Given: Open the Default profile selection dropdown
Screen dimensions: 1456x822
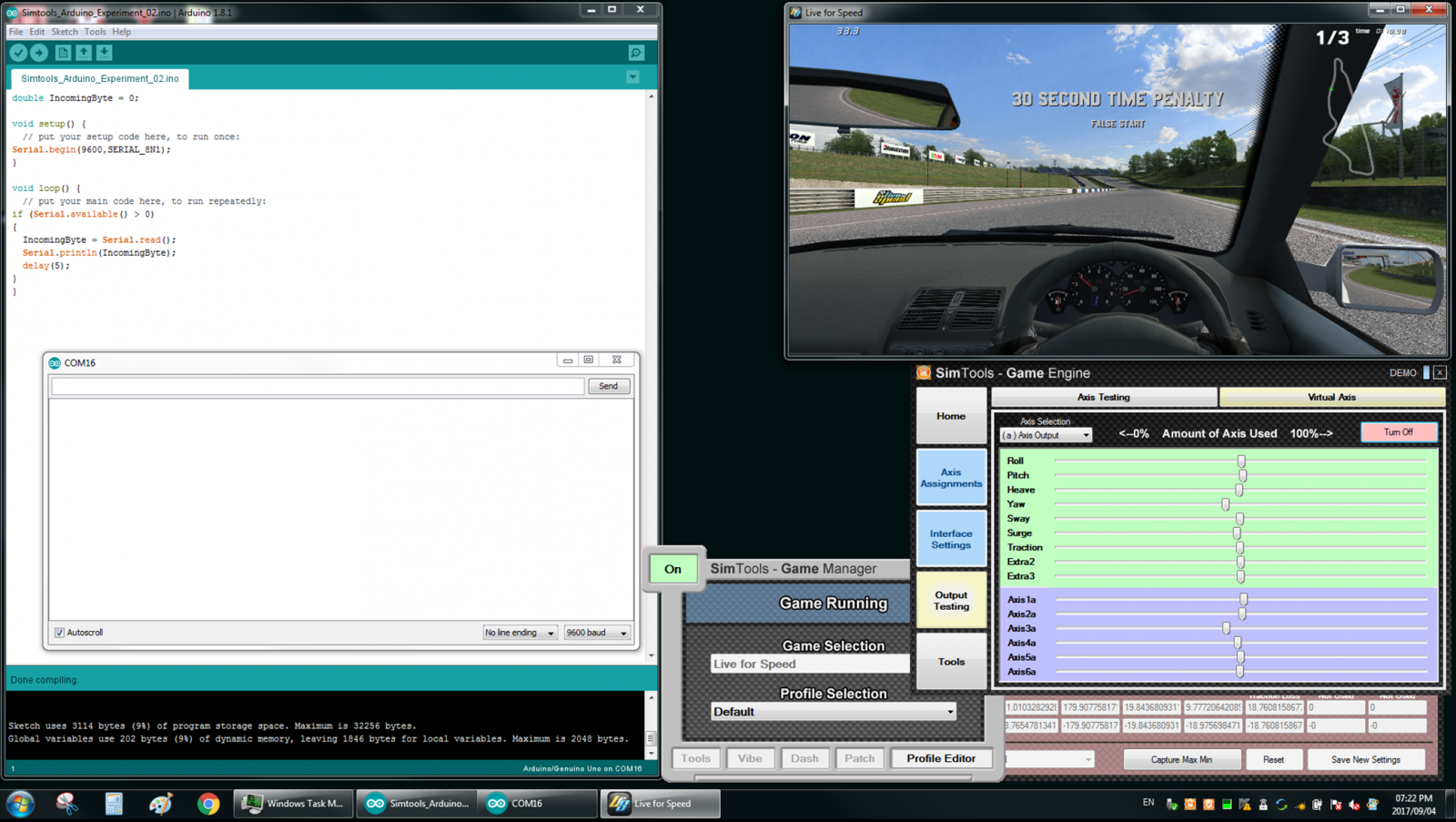Looking at the screenshot, I should (x=833, y=712).
